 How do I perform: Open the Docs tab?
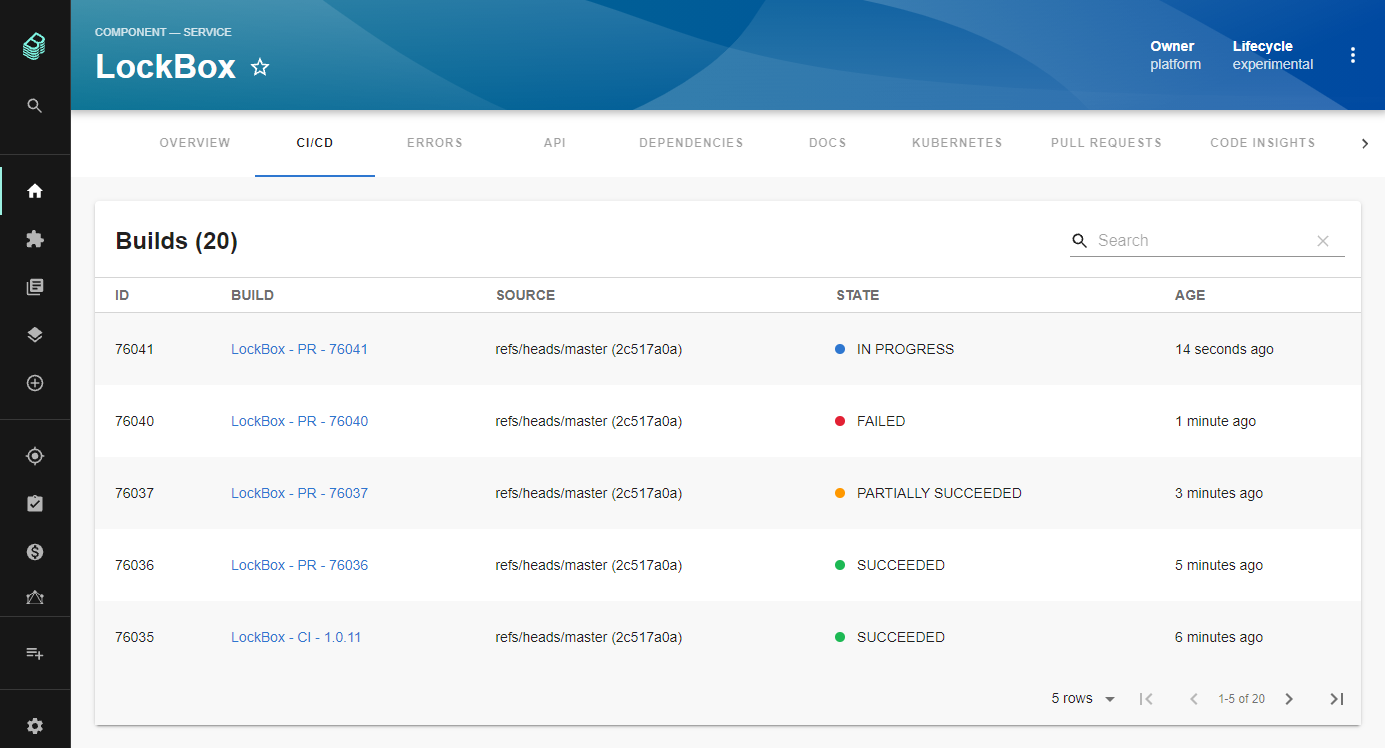[x=828, y=143]
